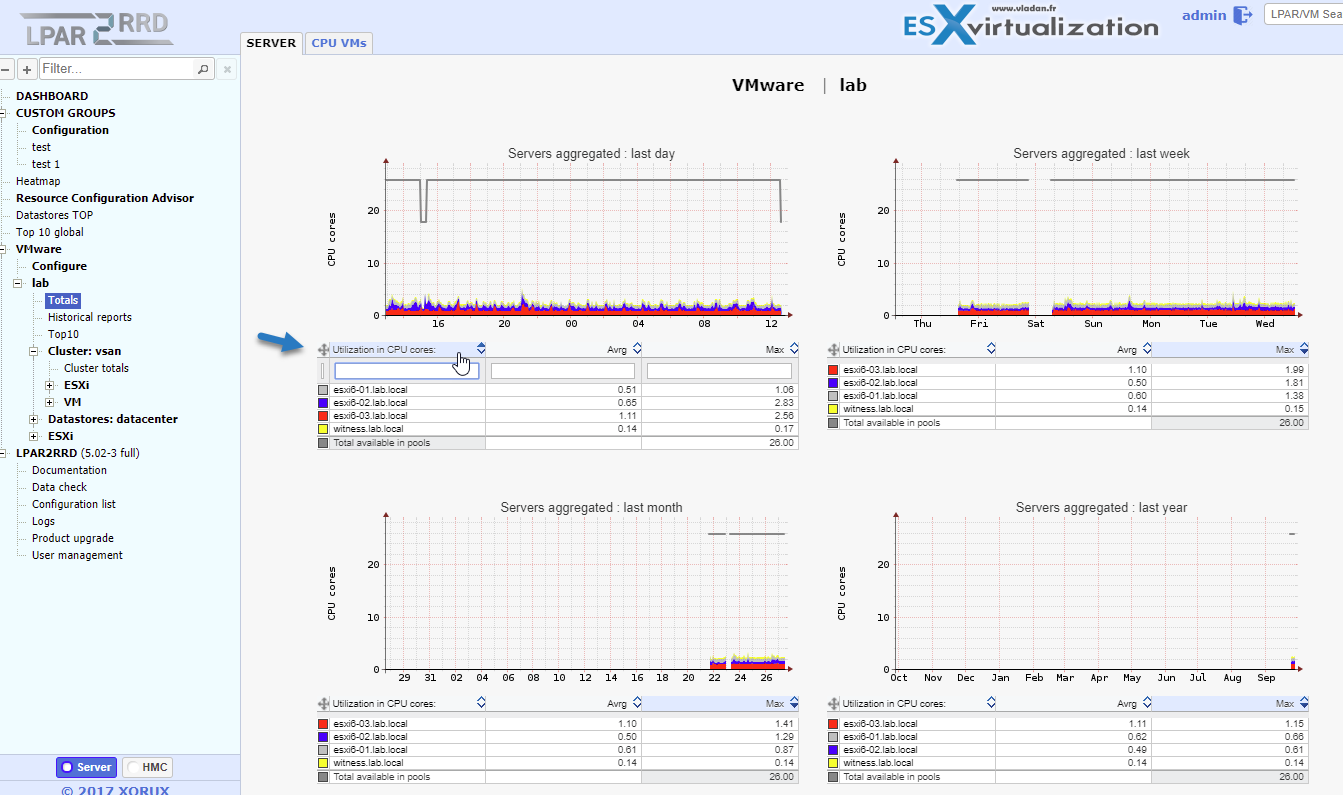This screenshot has width=1343, height=795.
Task: Click the Max column filter box
Action: click(x=719, y=371)
